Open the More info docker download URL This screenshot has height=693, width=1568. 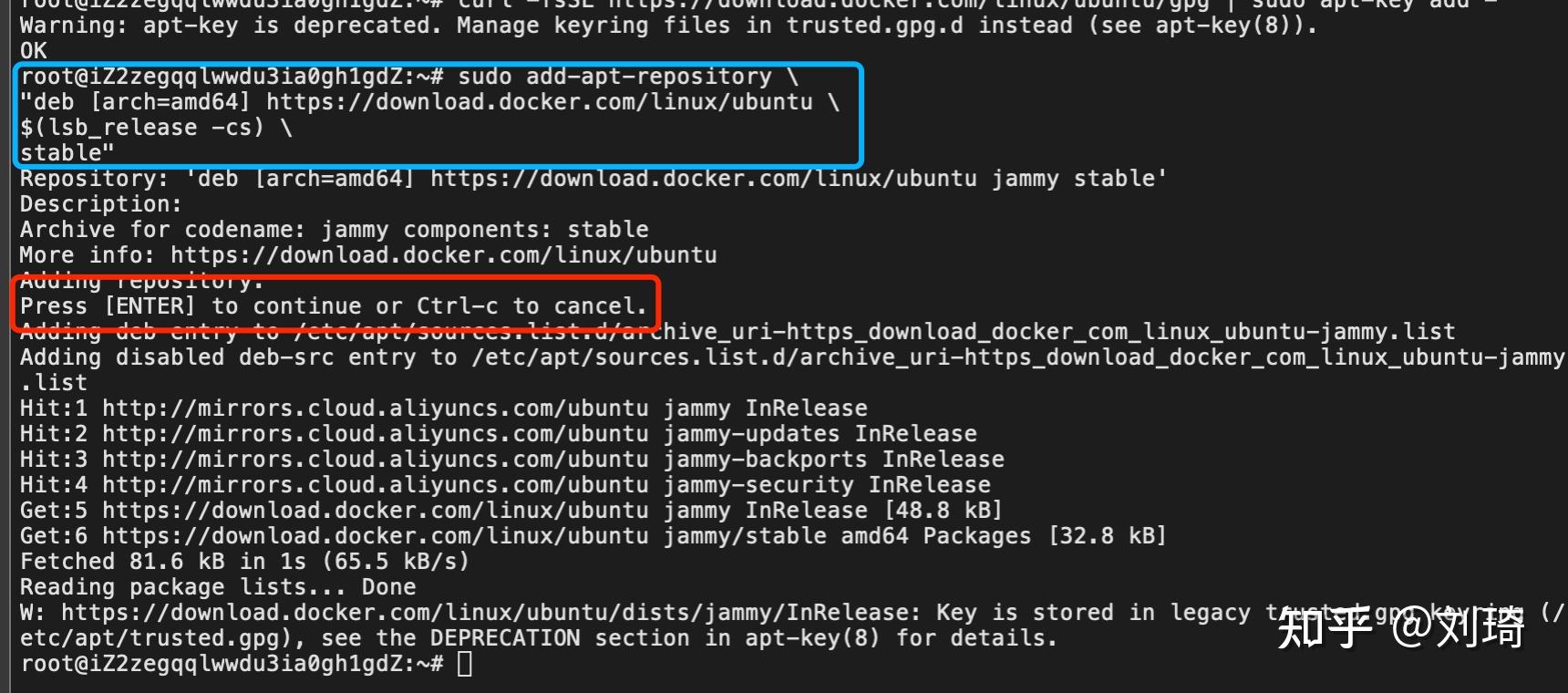click(x=443, y=255)
